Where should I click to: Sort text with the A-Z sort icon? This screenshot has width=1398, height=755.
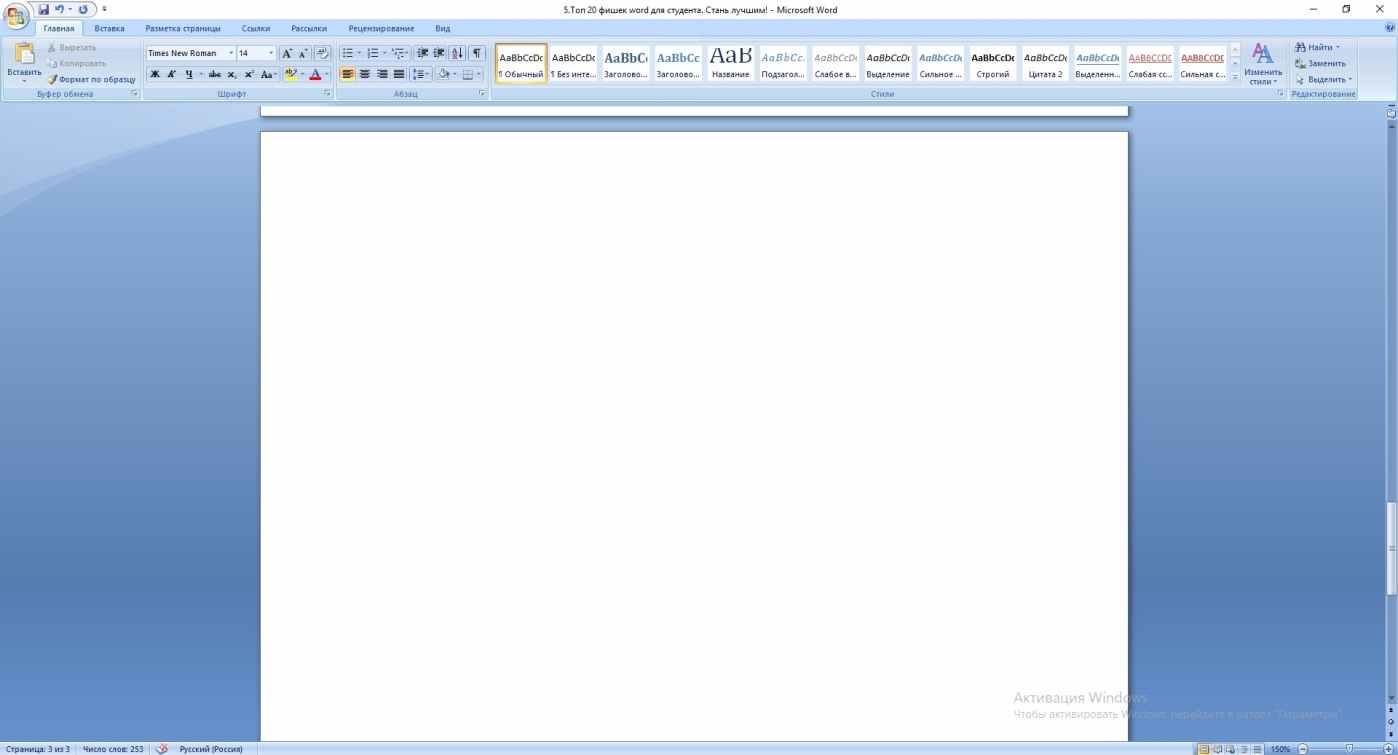[457, 53]
